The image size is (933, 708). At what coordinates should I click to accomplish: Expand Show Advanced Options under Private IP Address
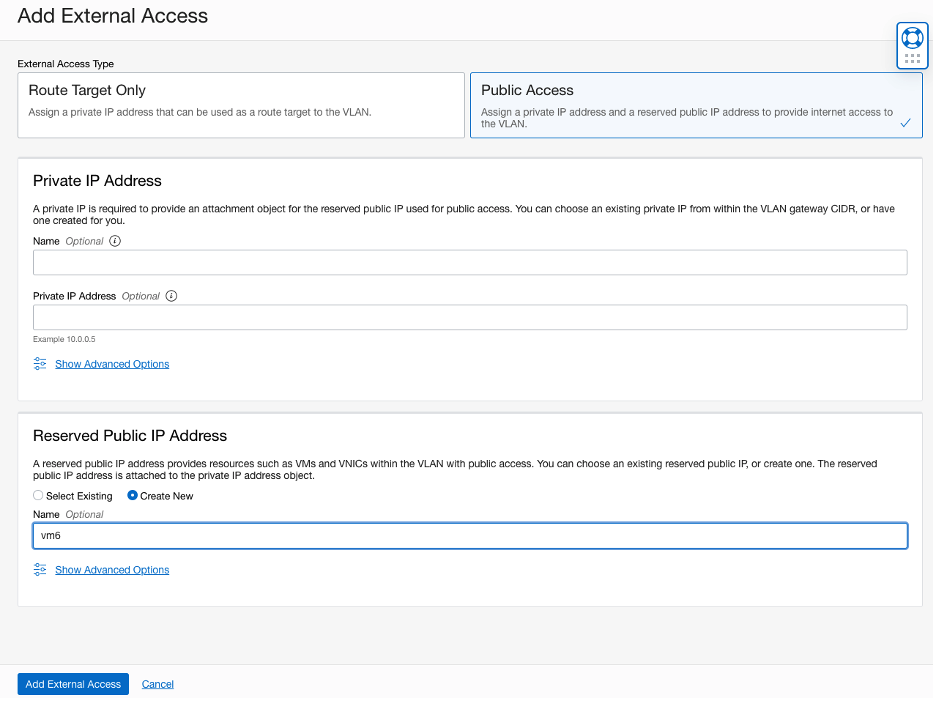[112, 363]
